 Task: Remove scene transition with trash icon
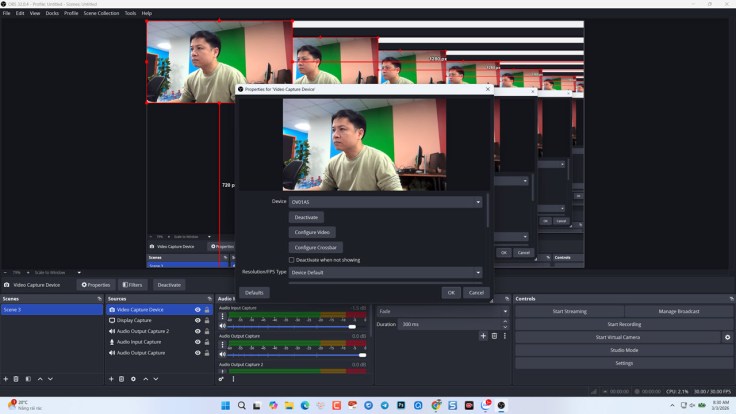[494, 336]
